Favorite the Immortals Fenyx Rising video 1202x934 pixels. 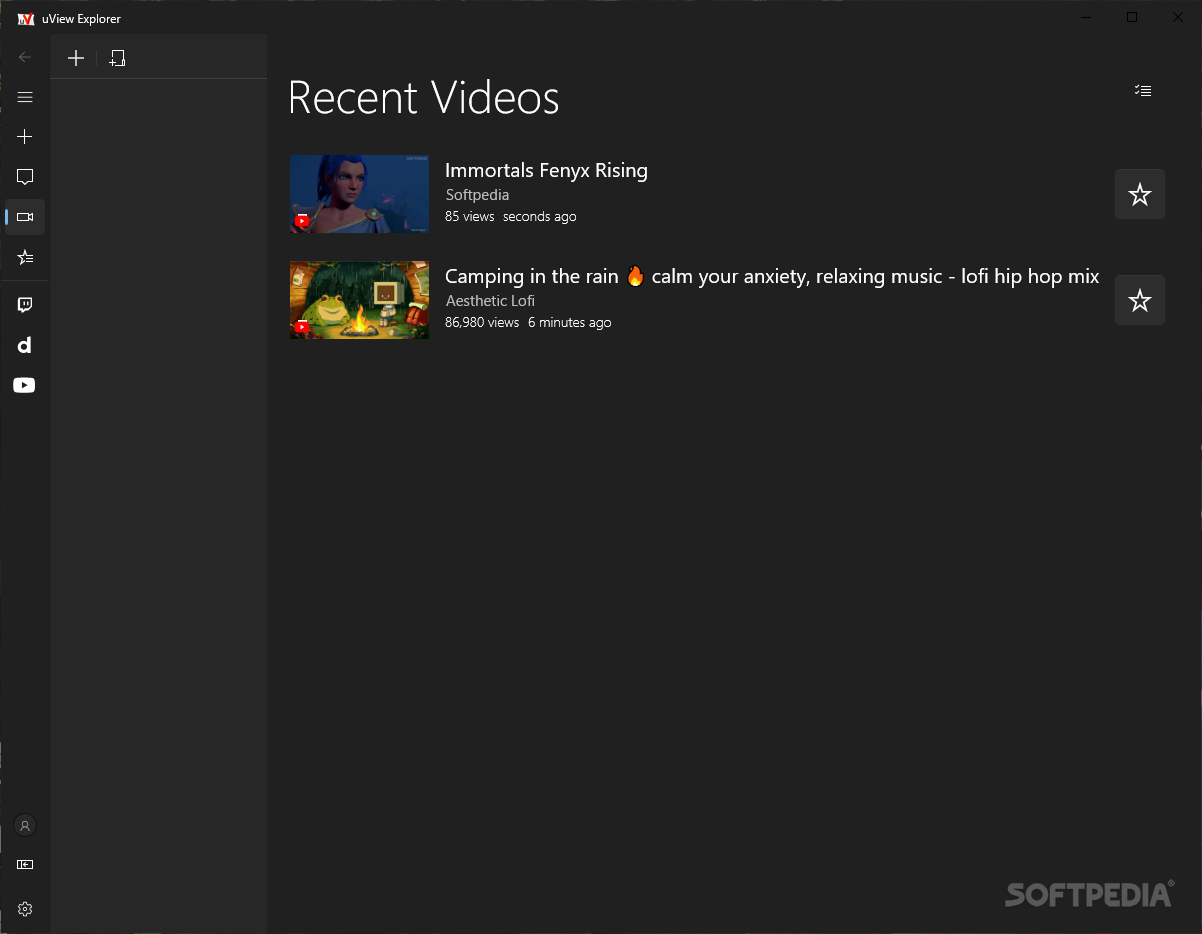[1140, 194]
